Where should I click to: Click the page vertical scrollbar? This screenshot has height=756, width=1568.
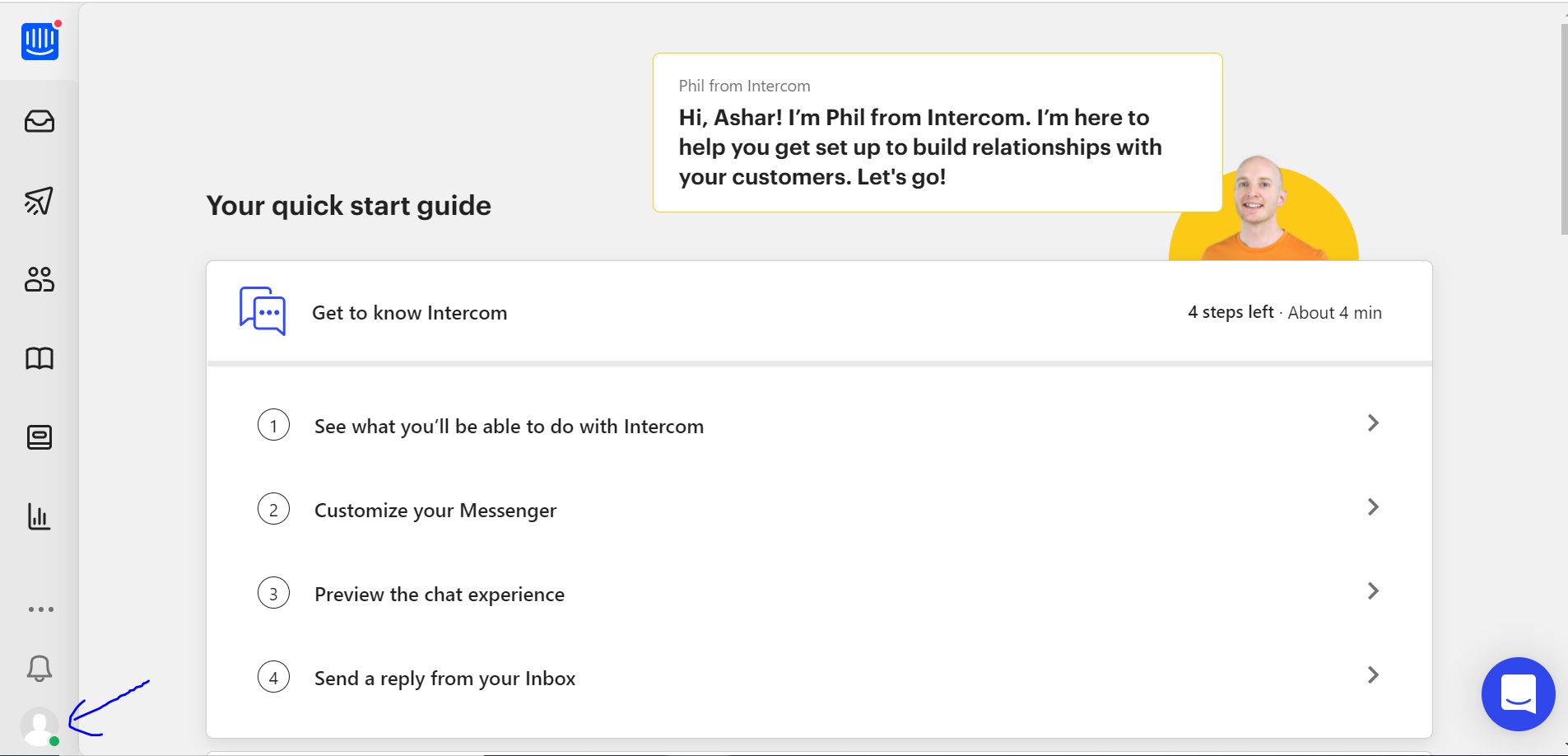coord(1564,129)
